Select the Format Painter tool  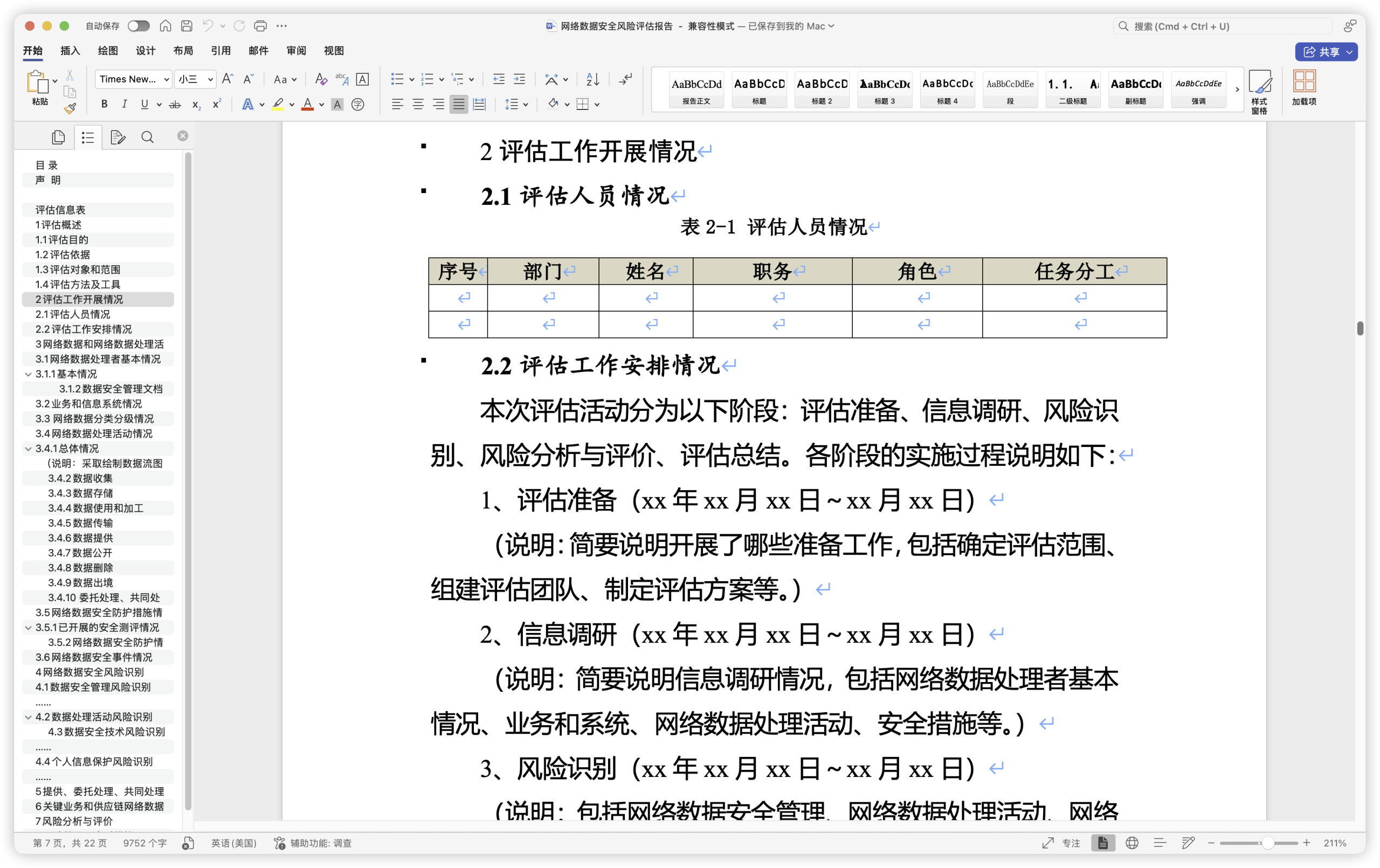point(70,108)
